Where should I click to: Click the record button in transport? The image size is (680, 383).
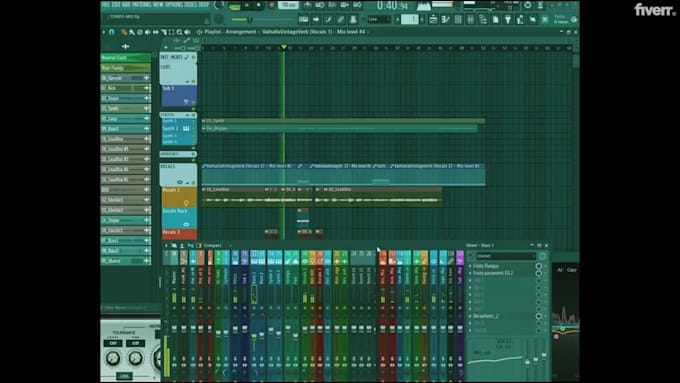(271, 5)
